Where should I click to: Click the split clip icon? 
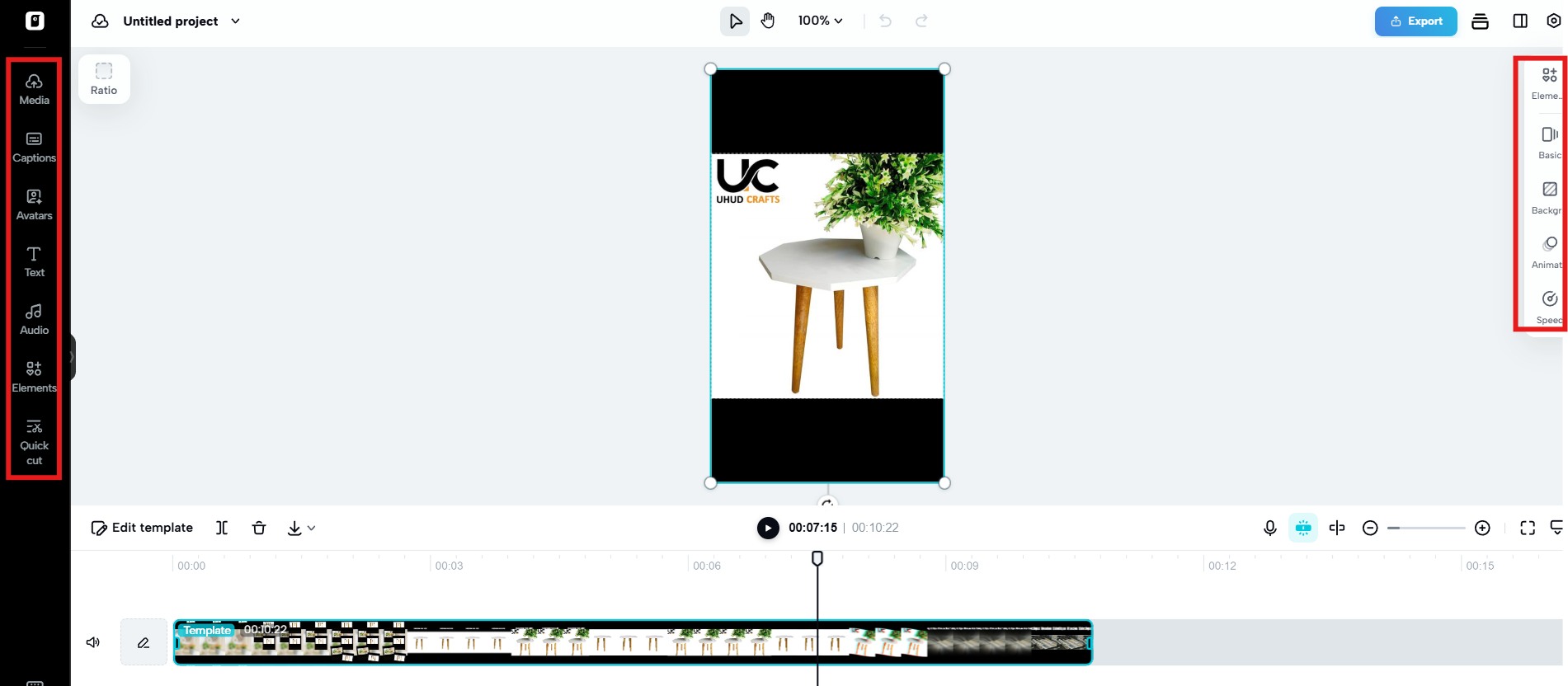[222, 528]
